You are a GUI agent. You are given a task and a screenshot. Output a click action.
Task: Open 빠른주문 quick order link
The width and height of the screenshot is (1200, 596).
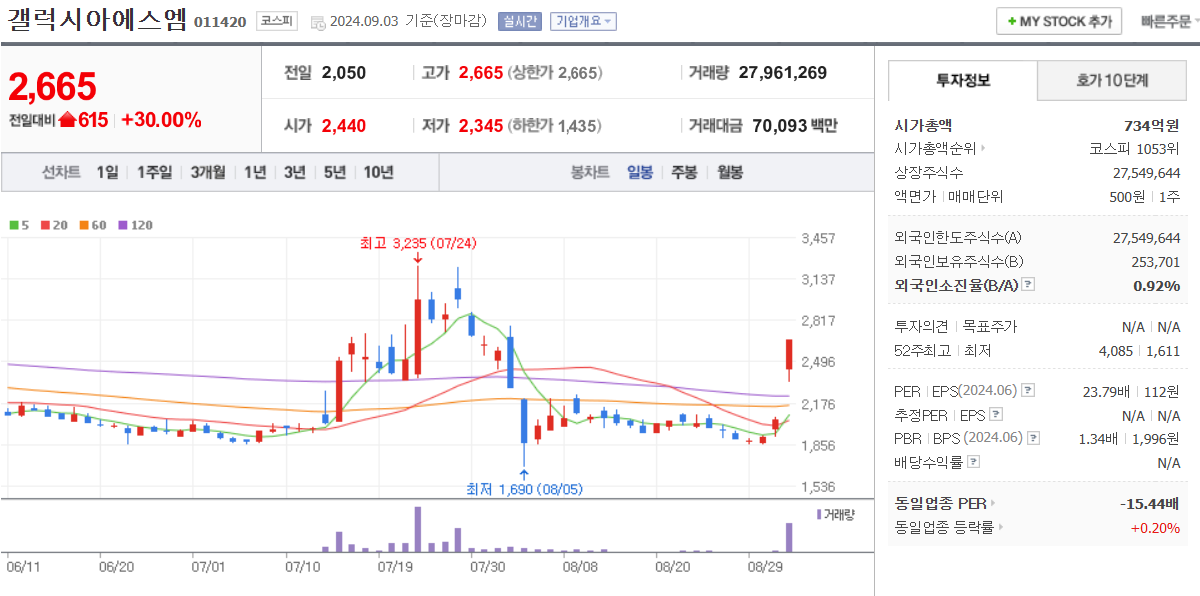click(x=1166, y=22)
